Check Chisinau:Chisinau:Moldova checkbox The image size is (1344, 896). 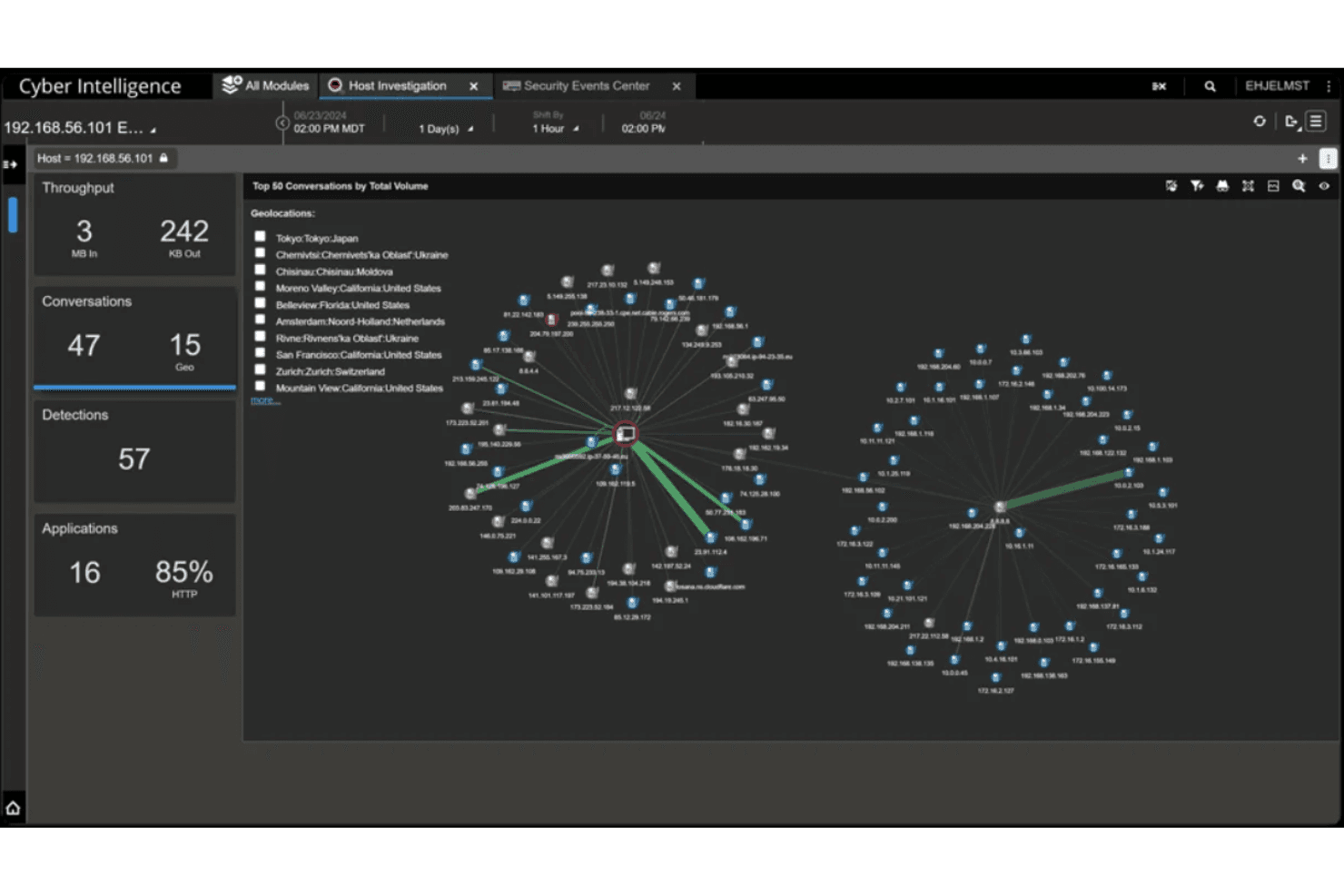tap(260, 270)
